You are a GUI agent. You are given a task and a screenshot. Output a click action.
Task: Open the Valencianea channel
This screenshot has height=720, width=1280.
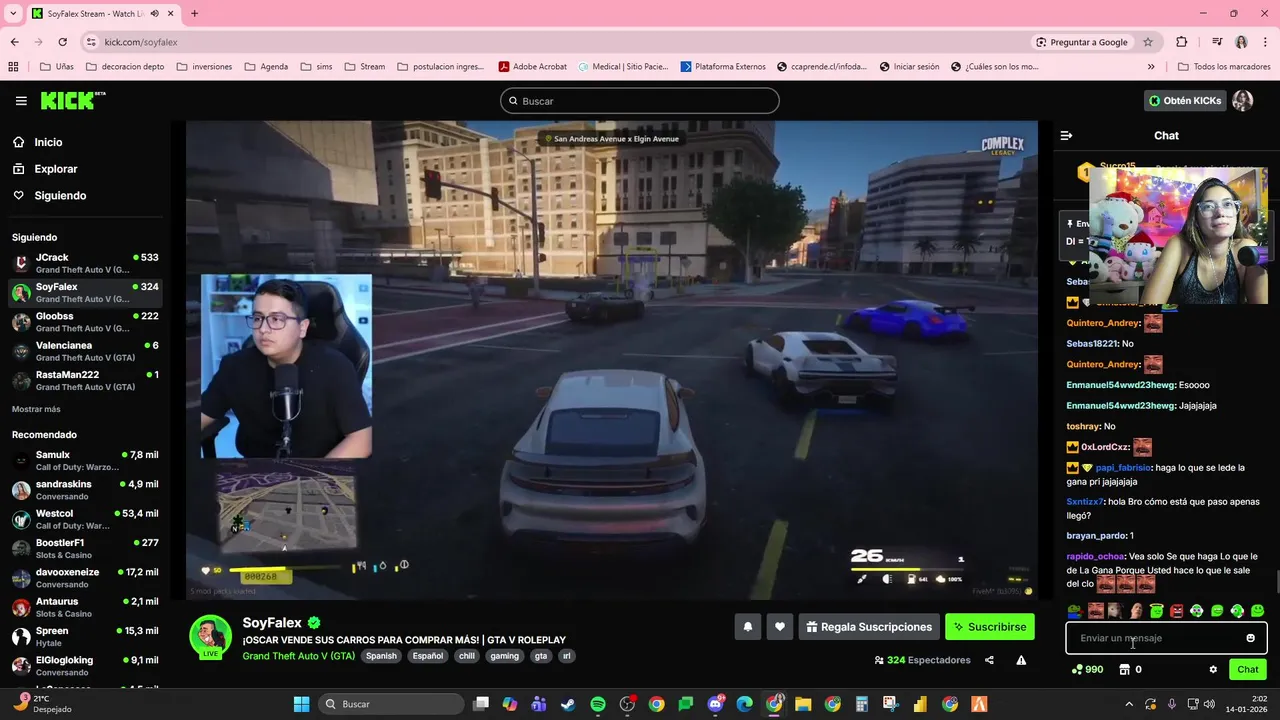point(85,351)
